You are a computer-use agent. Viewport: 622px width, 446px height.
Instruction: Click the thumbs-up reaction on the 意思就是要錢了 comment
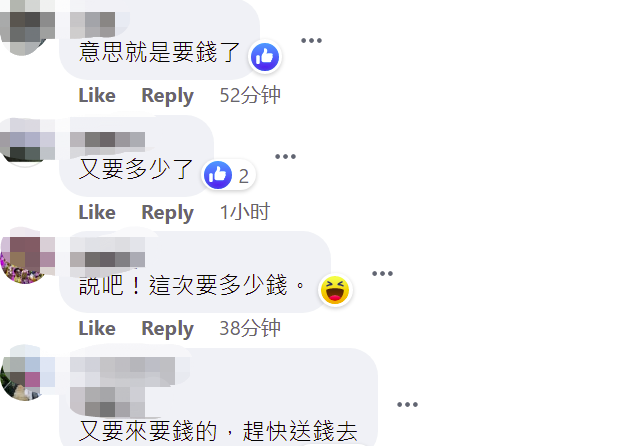(x=265, y=57)
